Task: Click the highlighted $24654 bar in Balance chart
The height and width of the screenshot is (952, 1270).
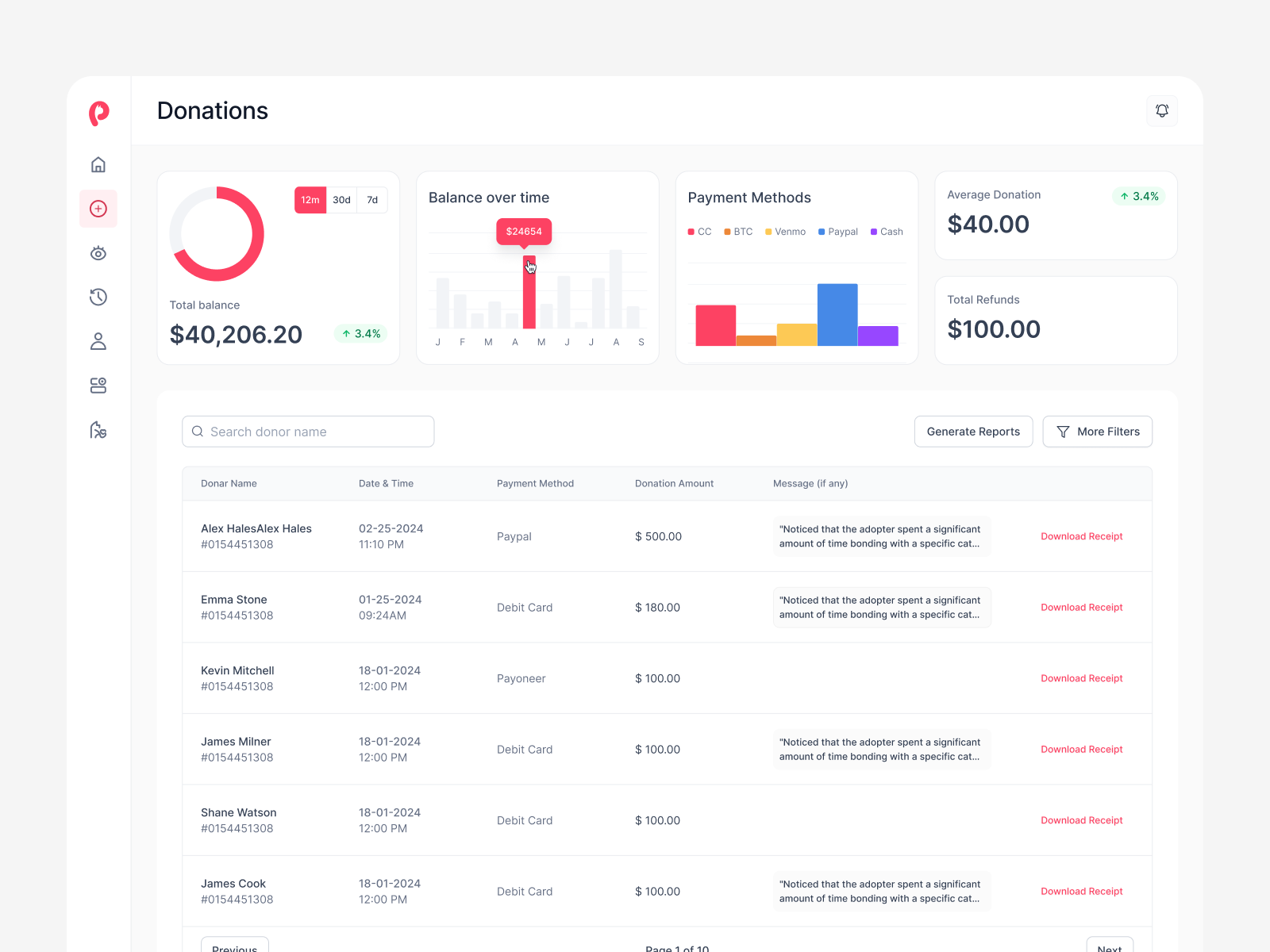Action: 529,294
